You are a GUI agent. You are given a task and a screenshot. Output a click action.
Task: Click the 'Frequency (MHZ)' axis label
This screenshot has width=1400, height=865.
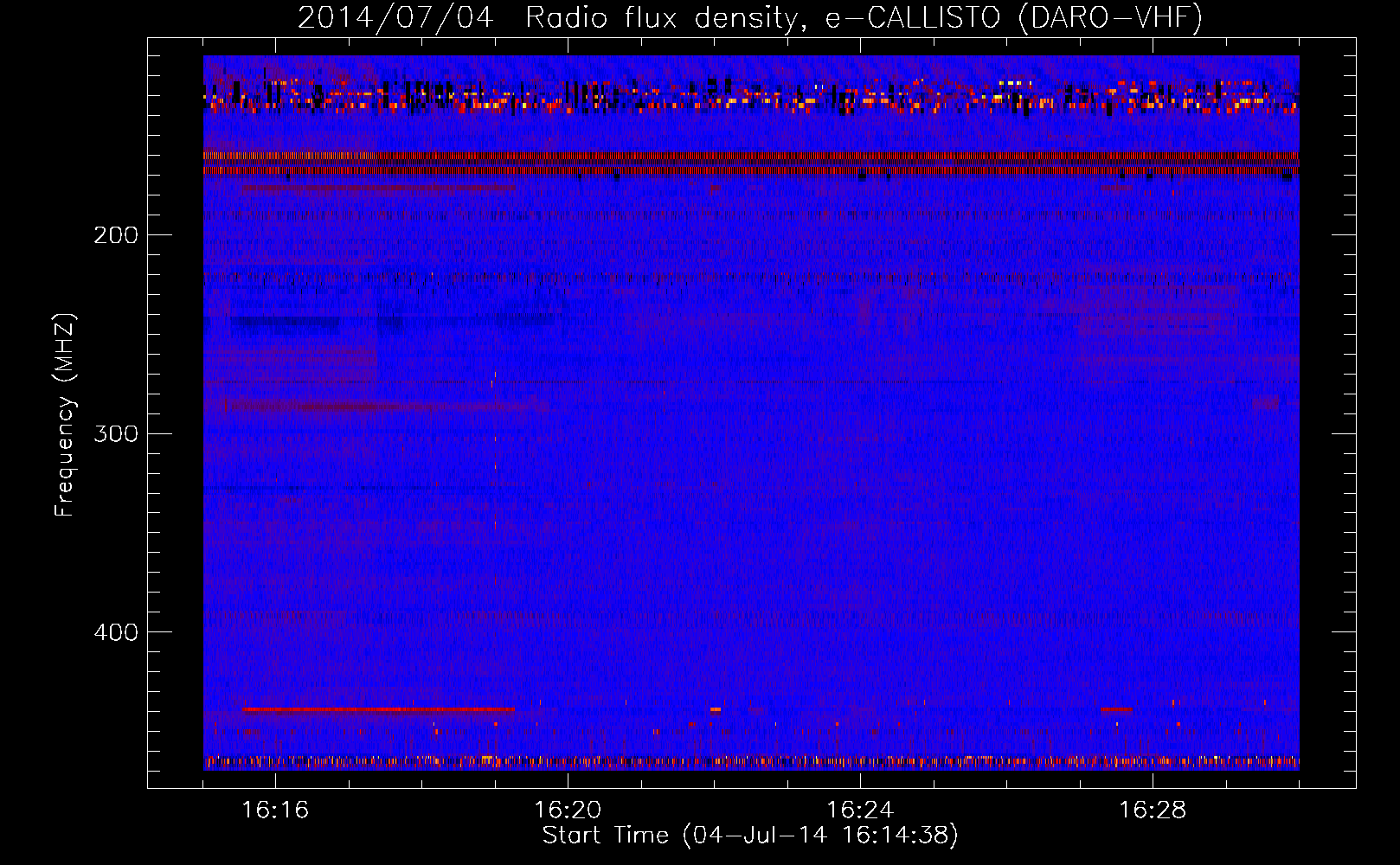pos(65,415)
